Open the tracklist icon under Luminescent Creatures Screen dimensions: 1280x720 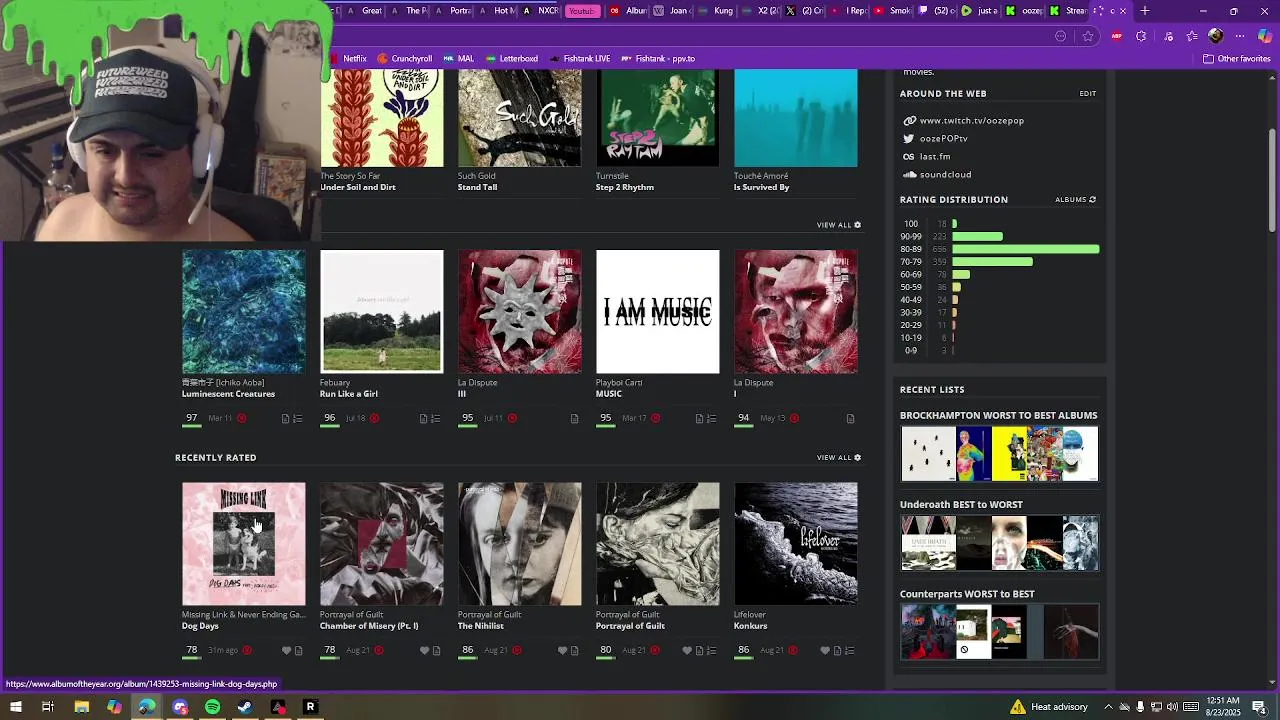(x=297, y=419)
